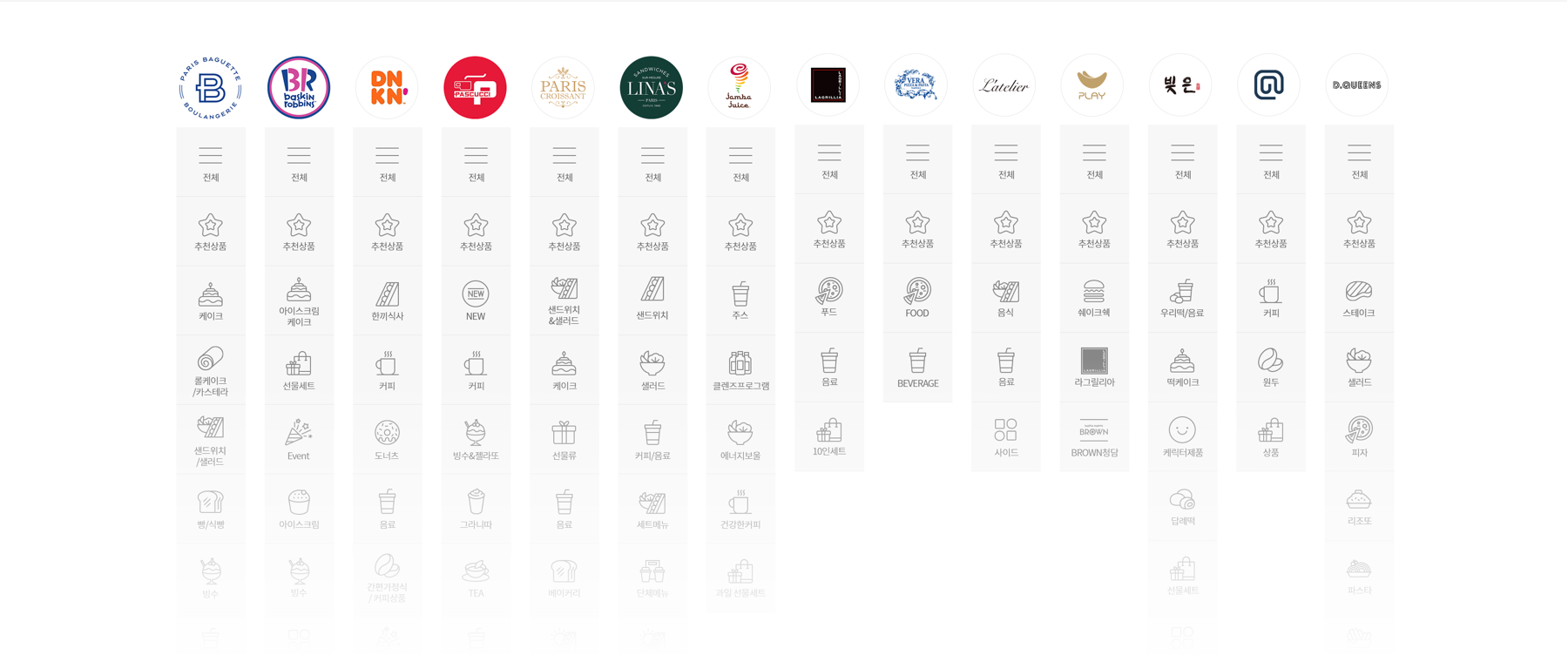Select 커피/음료 under Lina's

point(652,441)
